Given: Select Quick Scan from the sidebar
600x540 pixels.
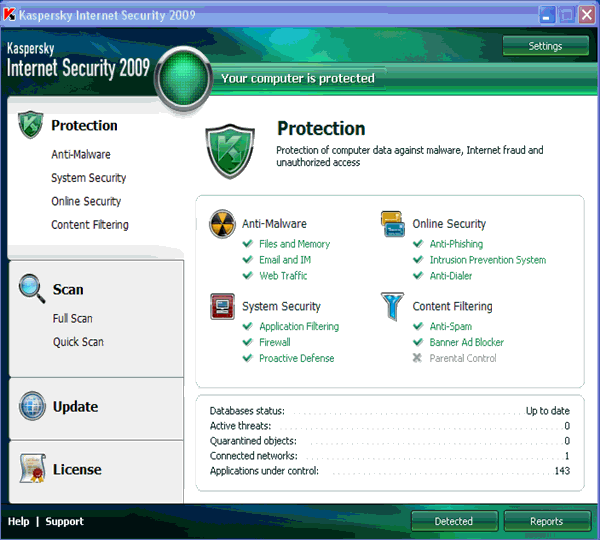Looking at the screenshot, I should (78, 342).
